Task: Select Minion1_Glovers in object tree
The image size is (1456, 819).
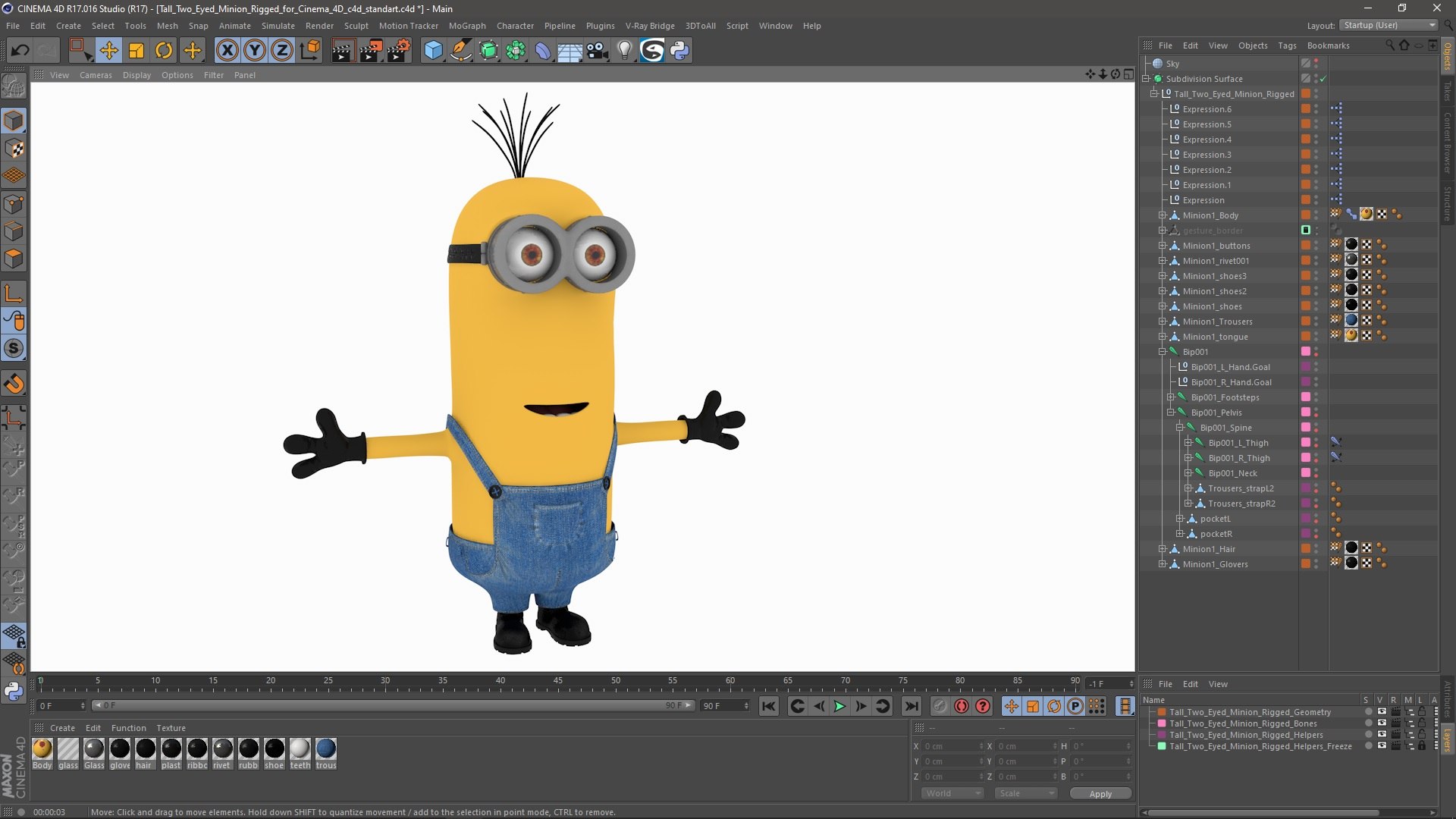Action: click(1215, 564)
